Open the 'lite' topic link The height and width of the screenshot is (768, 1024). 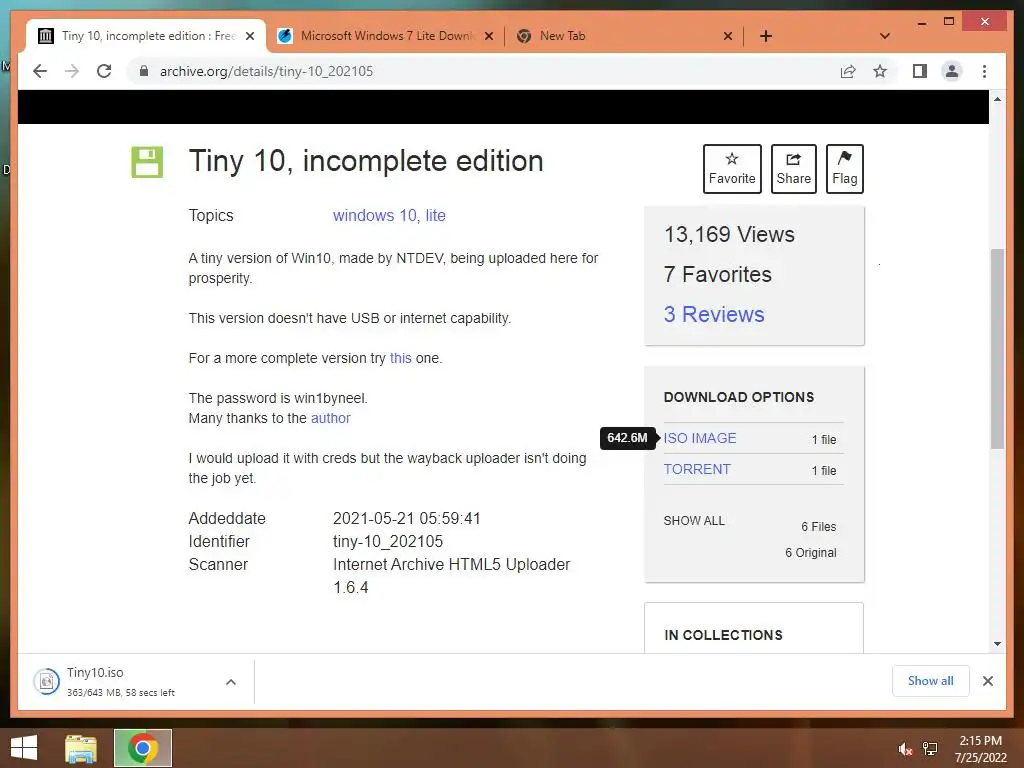click(x=436, y=216)
